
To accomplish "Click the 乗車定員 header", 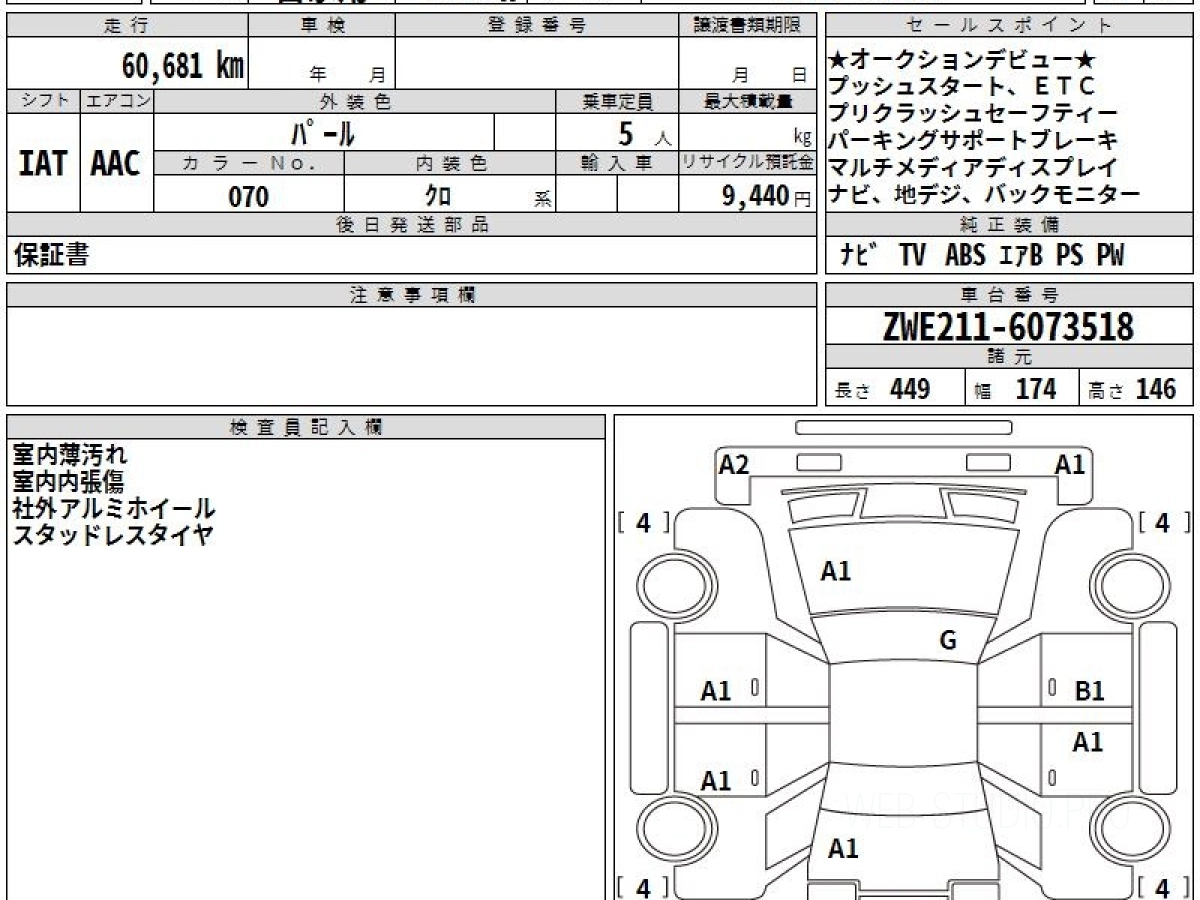I will coord(617,102).
